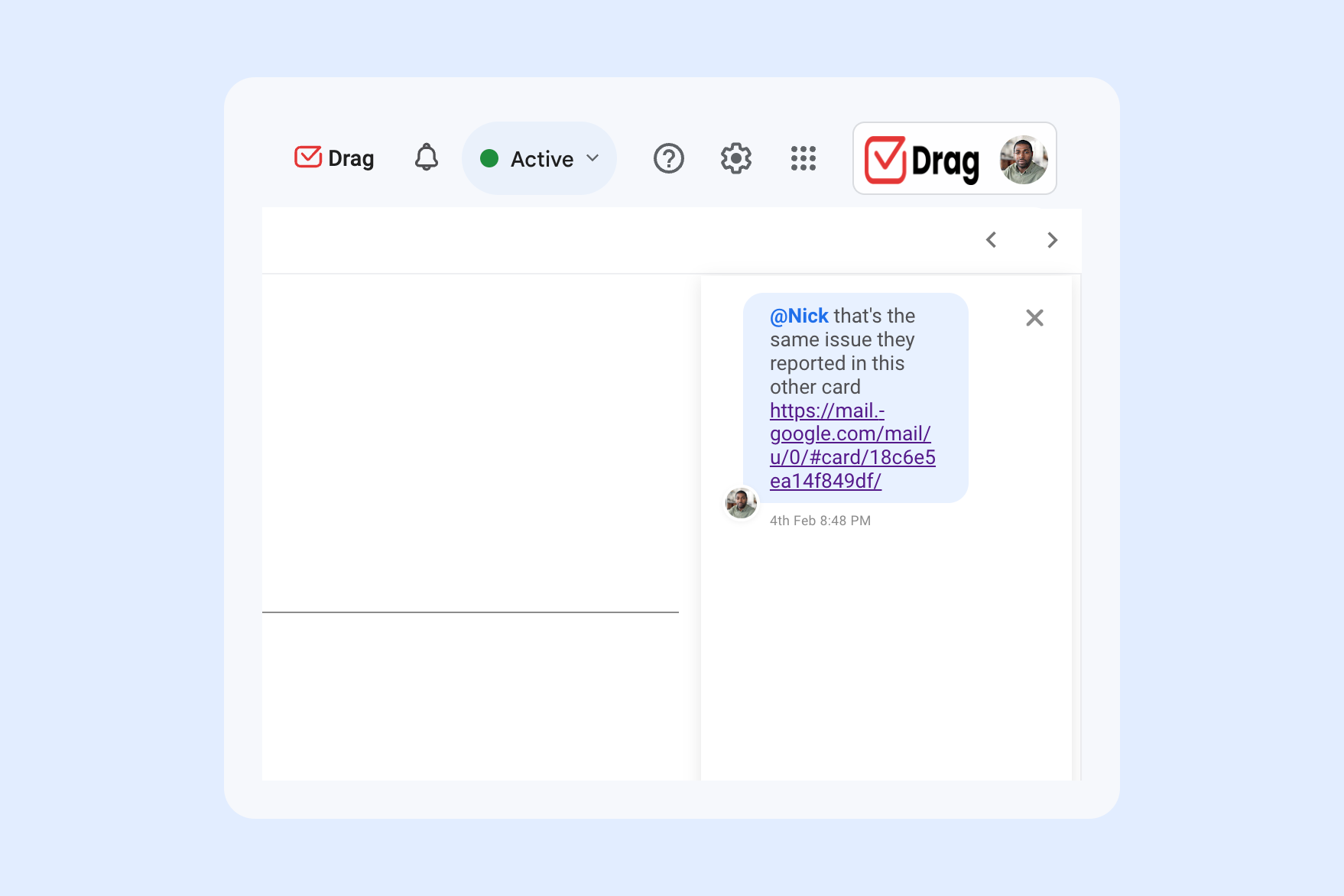The height and width of the screenshot is (896, 1344).
Task: Go to the previous item with left chevron
Action: [991, 240]
